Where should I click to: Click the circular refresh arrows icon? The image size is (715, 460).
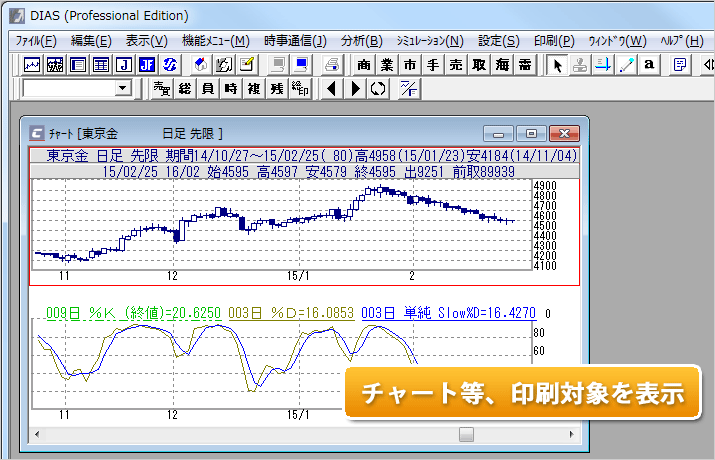coord(377,89)
